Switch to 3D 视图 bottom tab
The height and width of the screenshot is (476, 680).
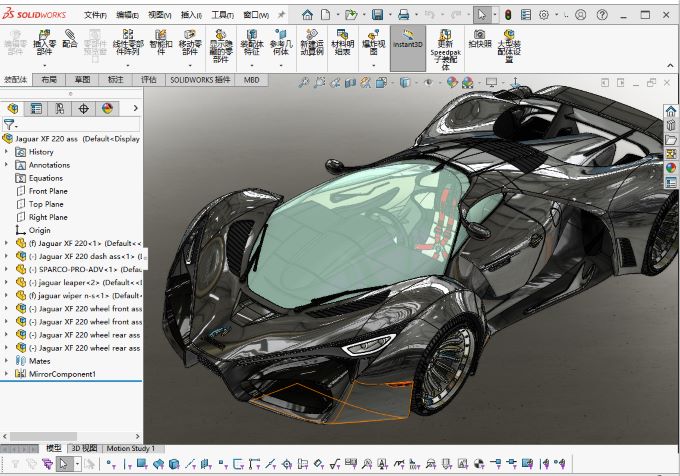(84, 448)
